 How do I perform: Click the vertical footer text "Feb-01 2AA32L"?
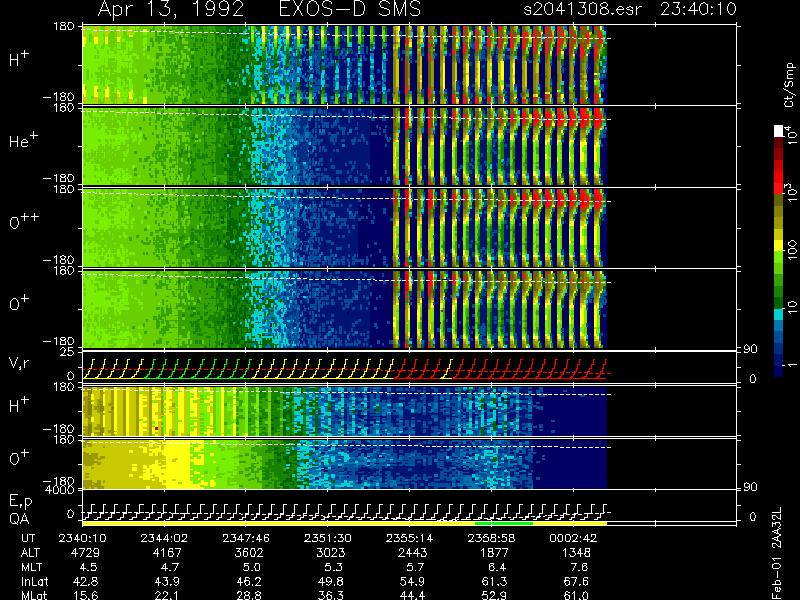coord(777,554)
